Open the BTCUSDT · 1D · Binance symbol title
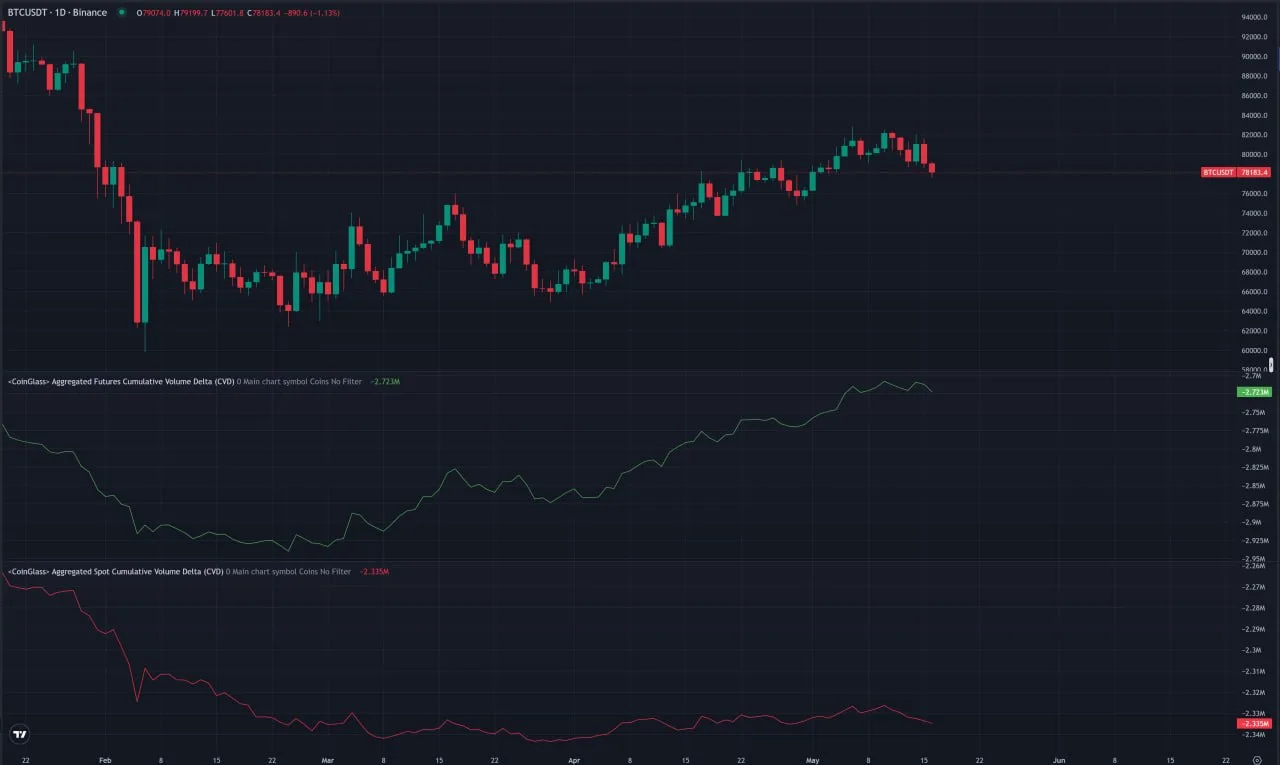The height and width of the screenshot is (765, 1280). click(x=57, y=13)
